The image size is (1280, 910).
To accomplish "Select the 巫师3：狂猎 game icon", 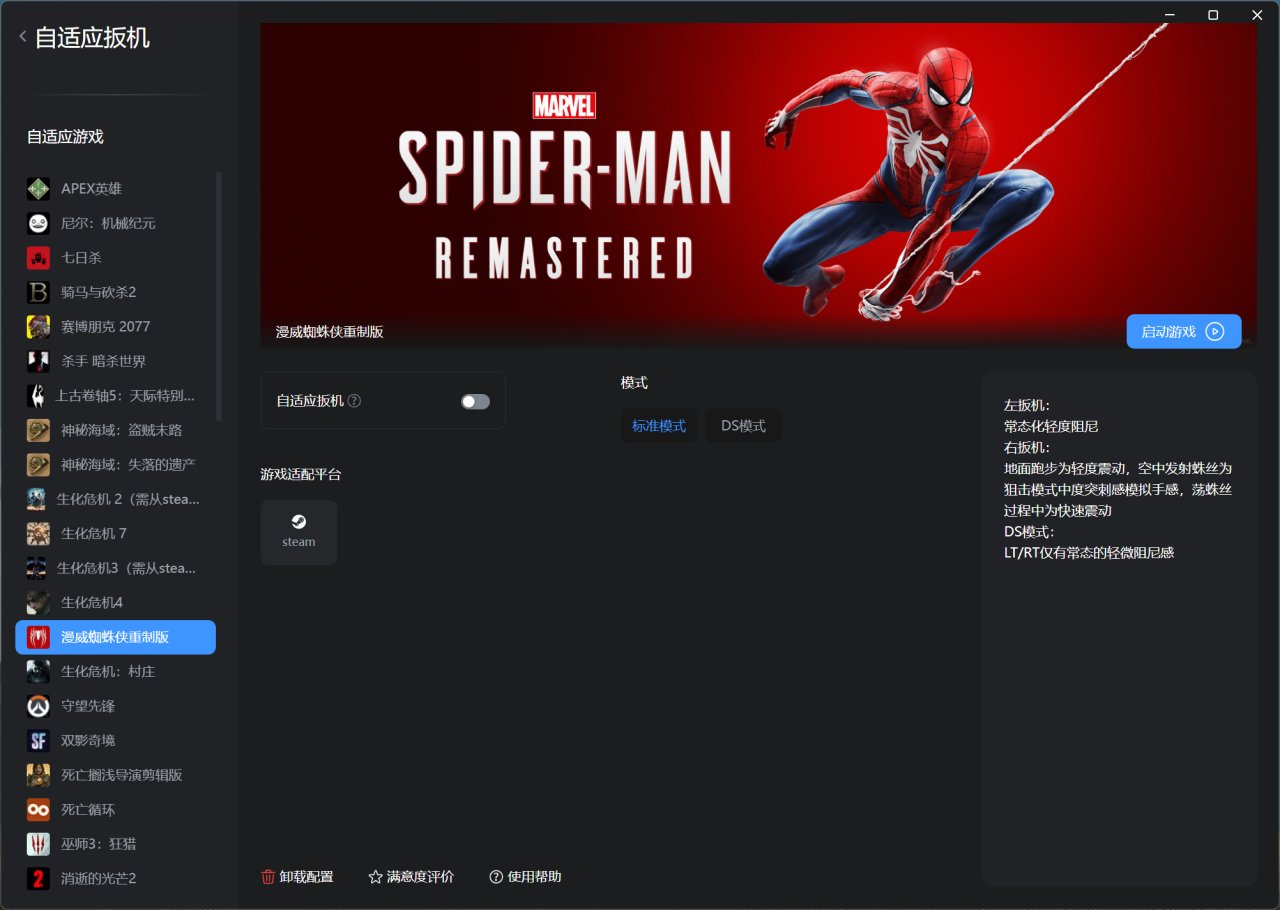I will pos(38,844).
